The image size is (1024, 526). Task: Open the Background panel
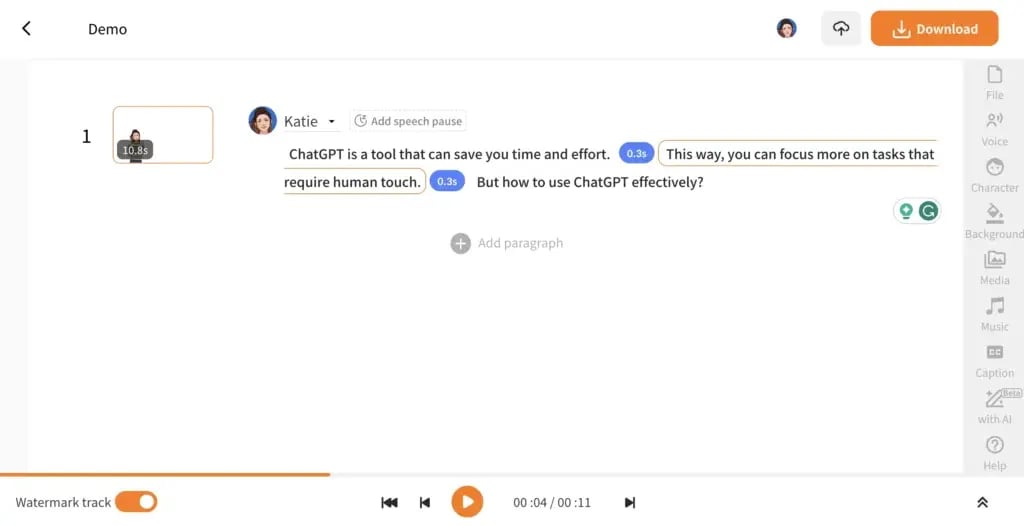coord(994,220)
